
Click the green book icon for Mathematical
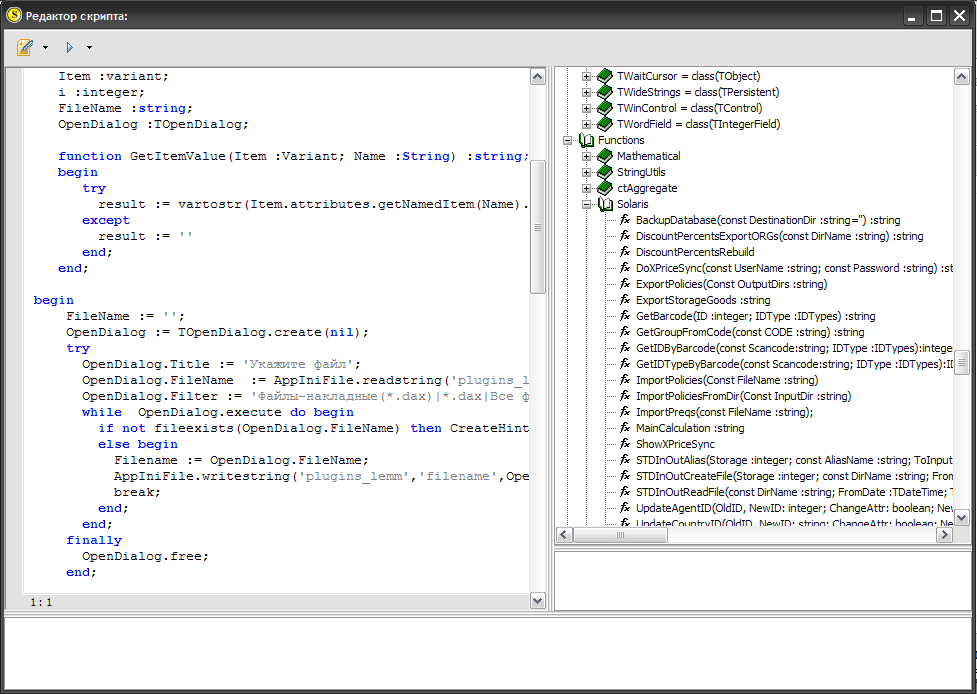click(604, 156)
